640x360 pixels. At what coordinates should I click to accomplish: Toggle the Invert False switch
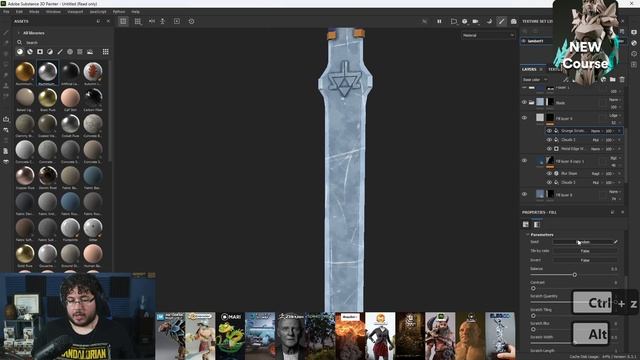[x=585, y=260]
